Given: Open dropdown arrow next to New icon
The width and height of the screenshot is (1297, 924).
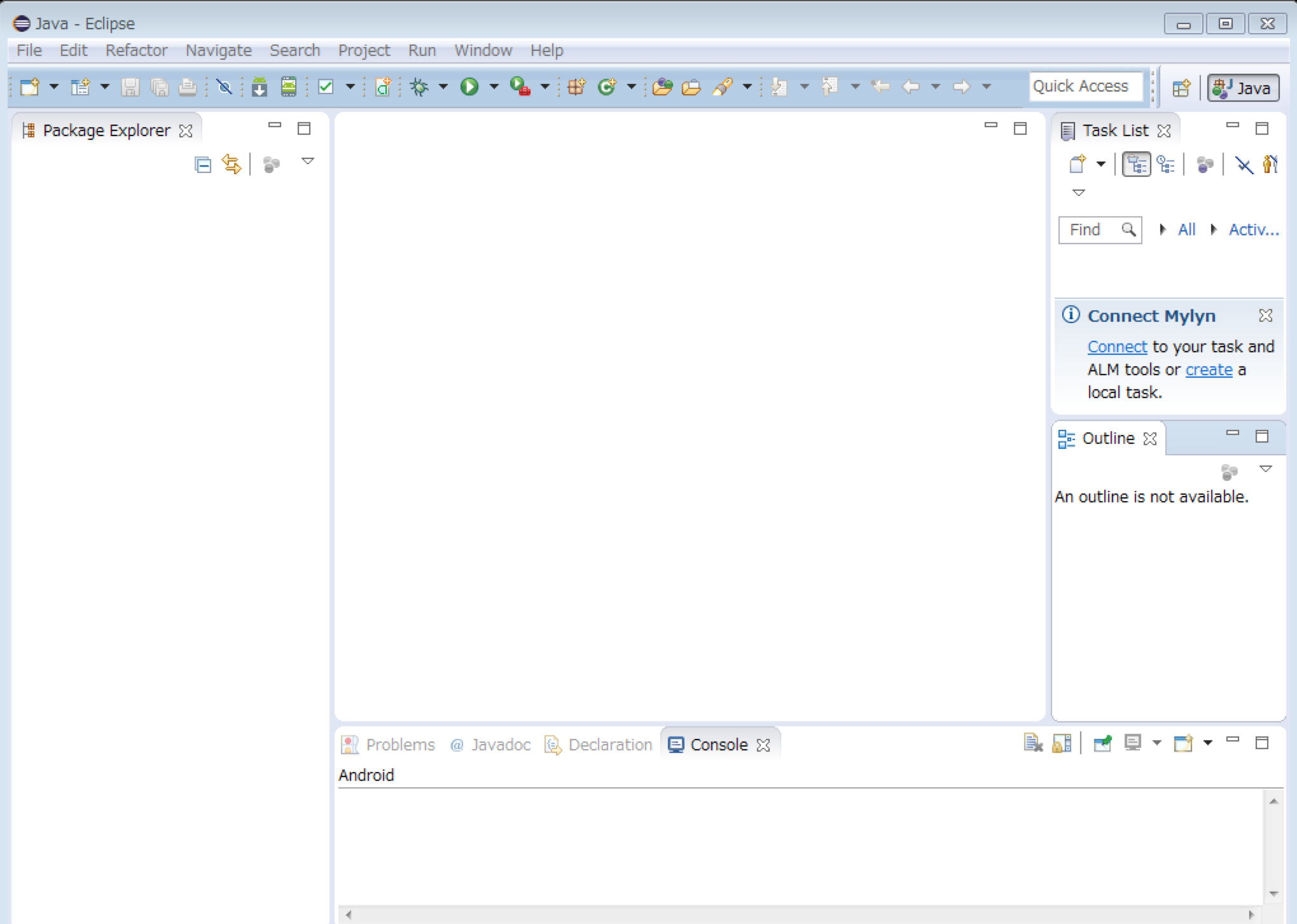Looking at the screenshot, I should [x=54, y=86].
